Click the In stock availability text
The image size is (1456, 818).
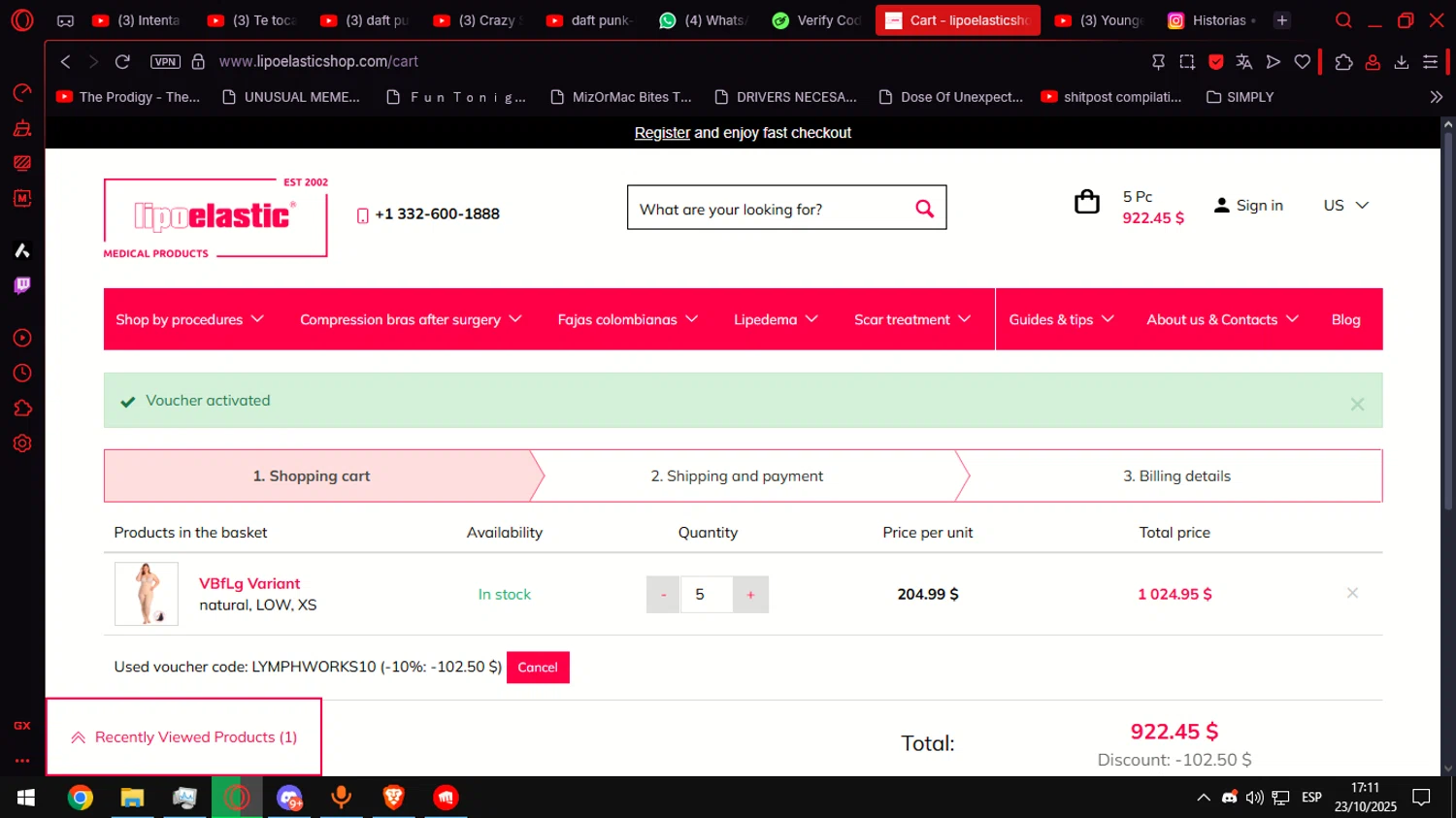click(x=504, y=595)
